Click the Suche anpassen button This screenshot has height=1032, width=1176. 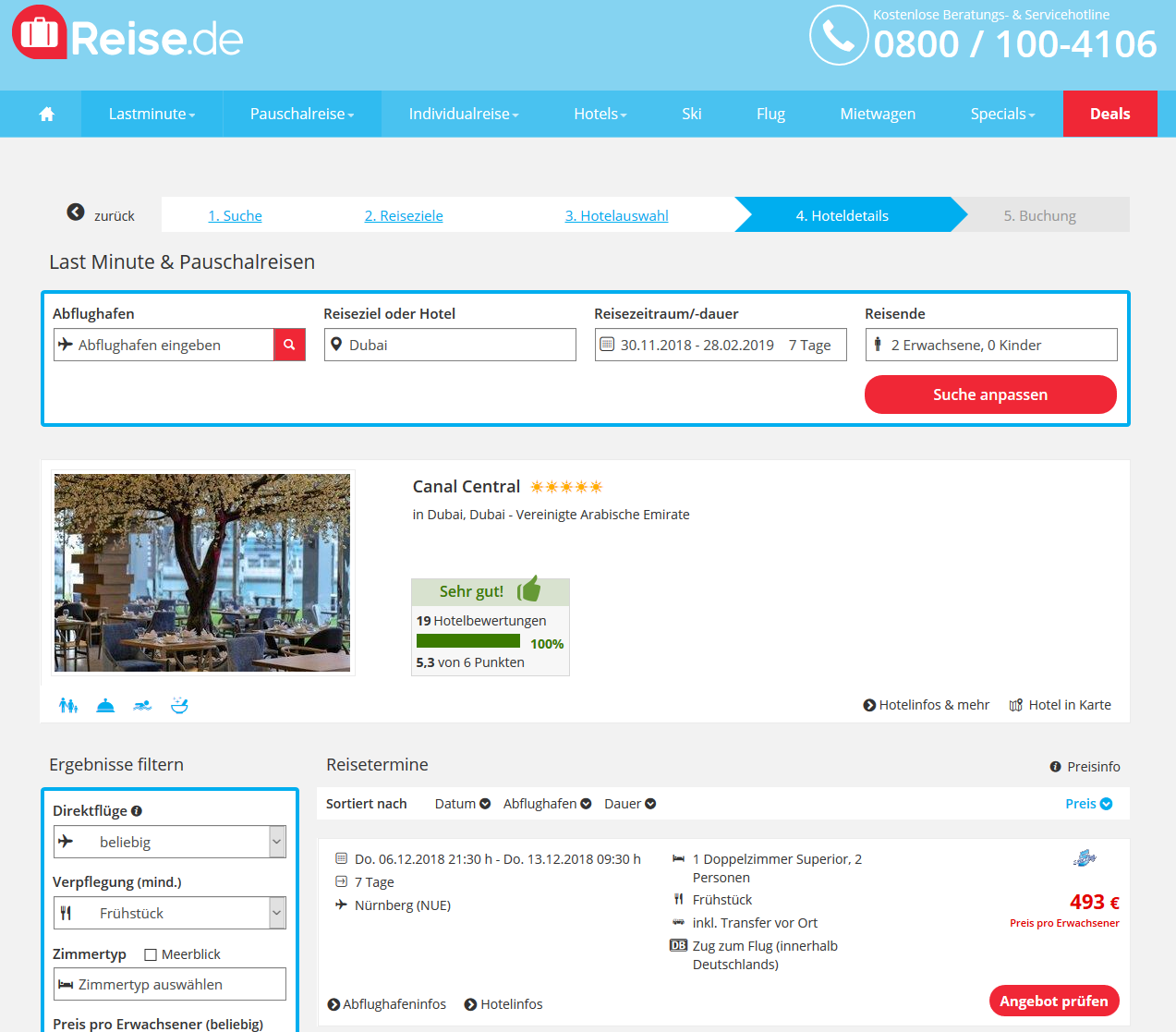[x=990, y=395]
